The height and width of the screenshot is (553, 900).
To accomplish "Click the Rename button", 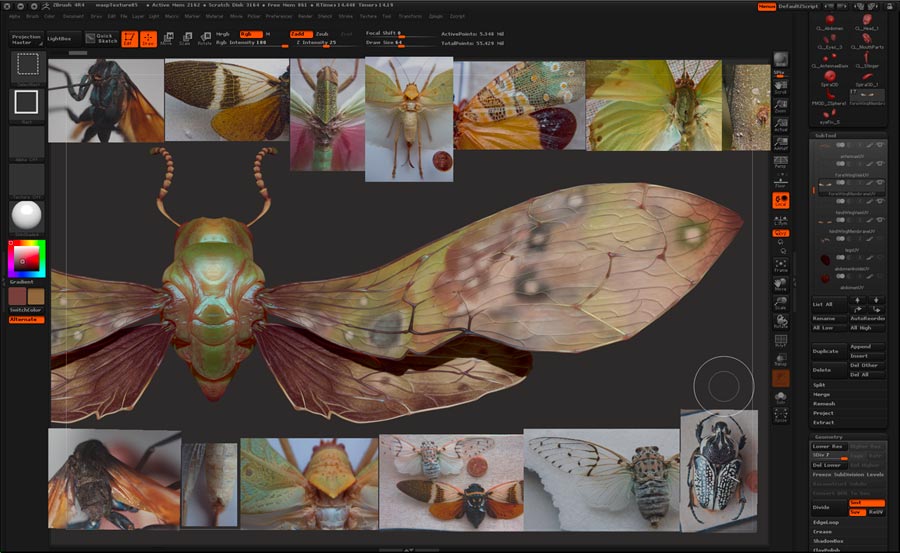I will 829,318.
